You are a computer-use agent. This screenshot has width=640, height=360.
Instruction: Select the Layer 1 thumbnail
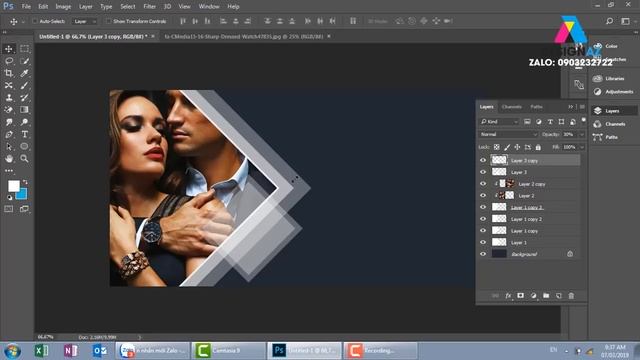(499, 242)
